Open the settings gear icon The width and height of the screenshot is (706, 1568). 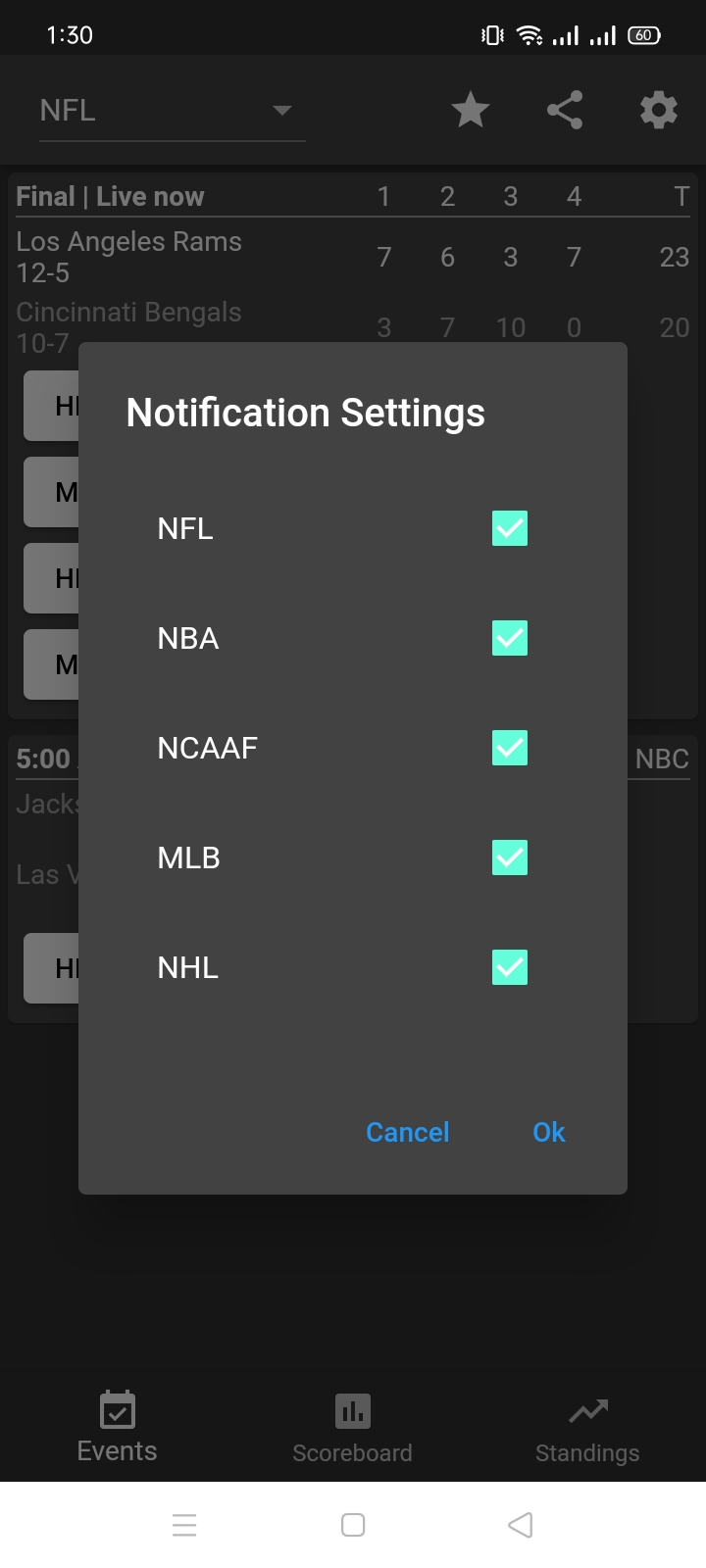(659, 110)
